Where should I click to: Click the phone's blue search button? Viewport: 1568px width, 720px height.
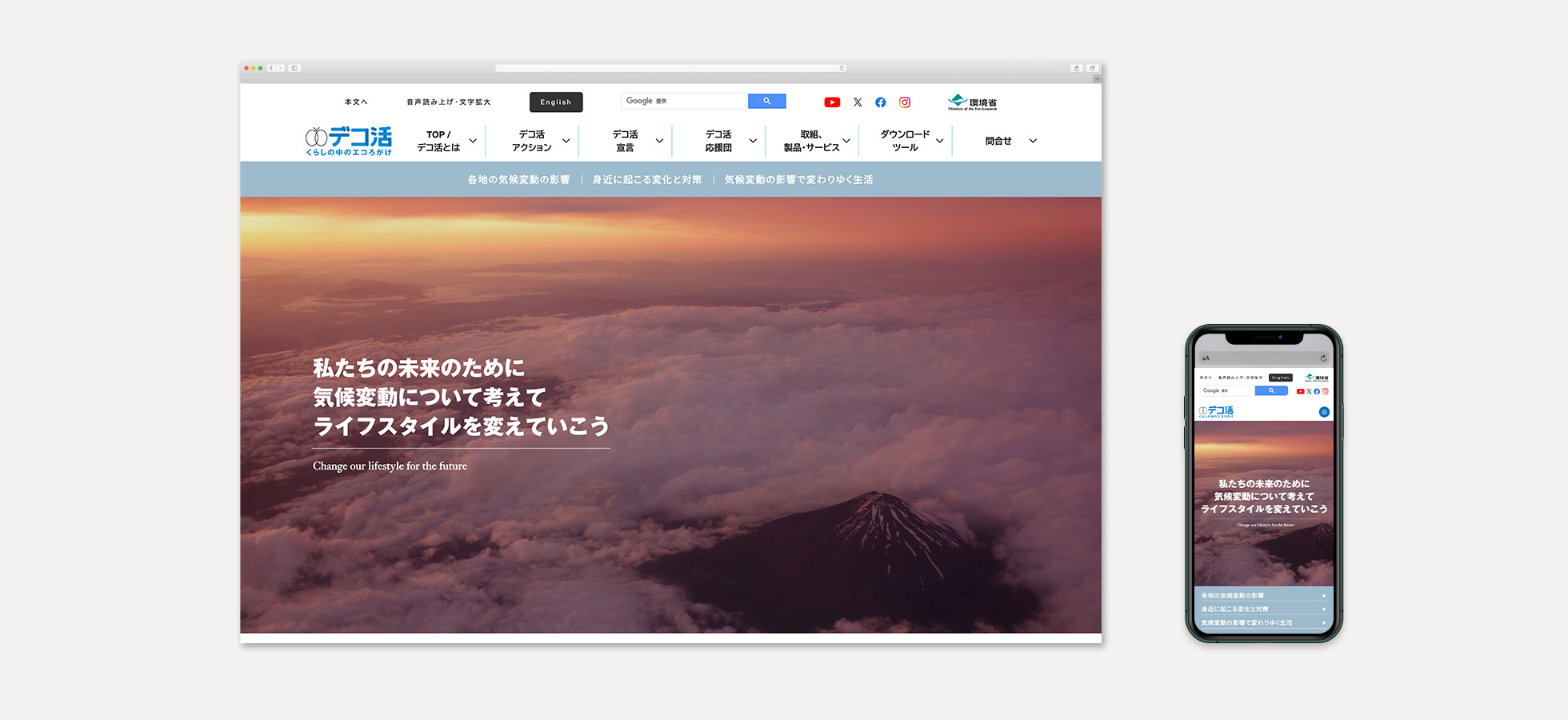pos(1271,390)
